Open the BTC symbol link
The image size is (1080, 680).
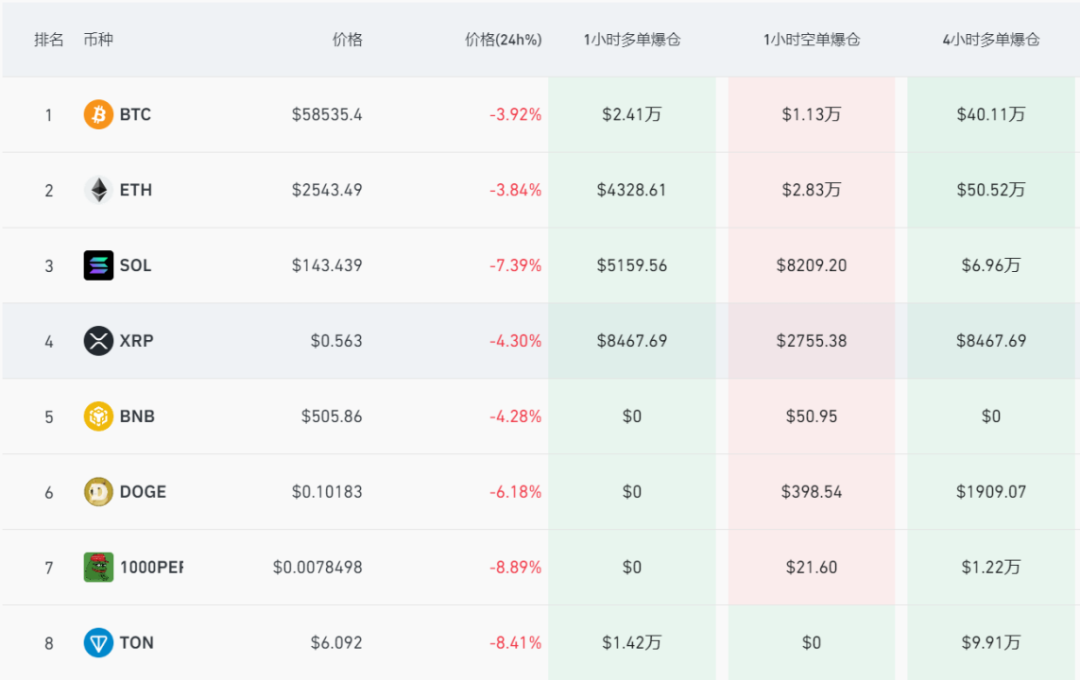tap(135, 114)
